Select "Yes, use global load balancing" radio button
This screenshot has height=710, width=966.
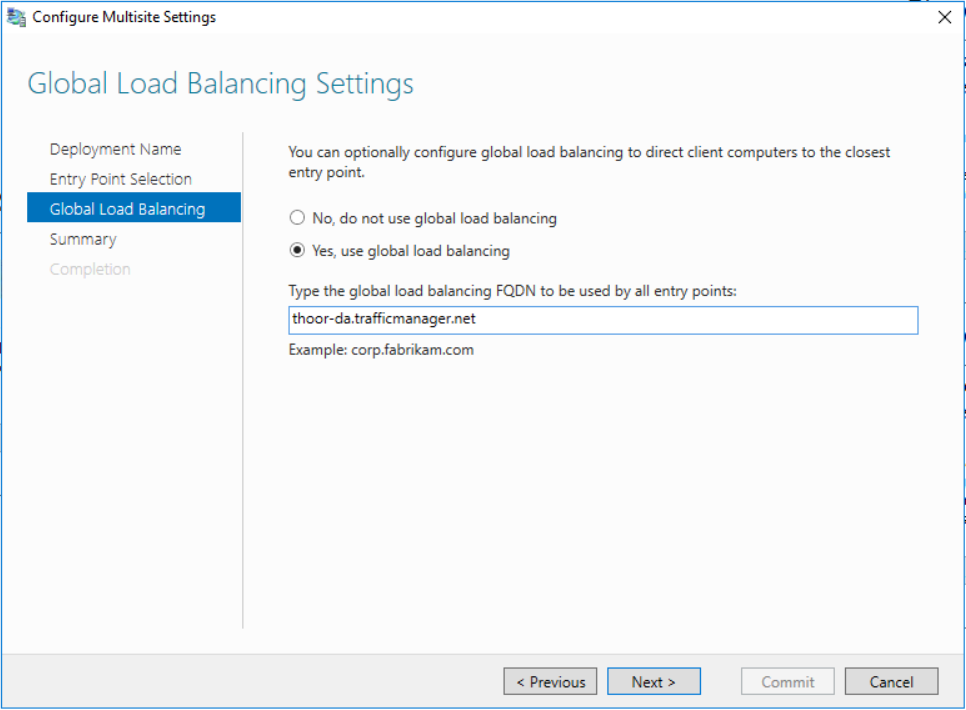tap(298, 251)
